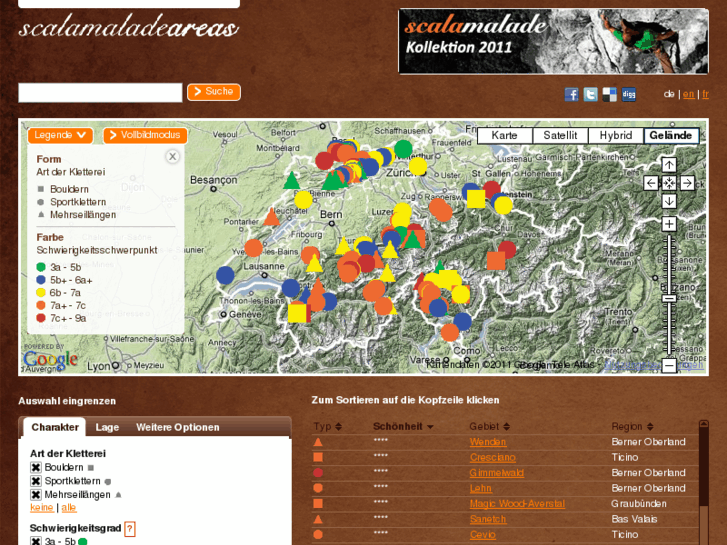Sort table by the Gebiet column
Image resolution: width=727 pixels, height=545 pixels.
(489, 426)
